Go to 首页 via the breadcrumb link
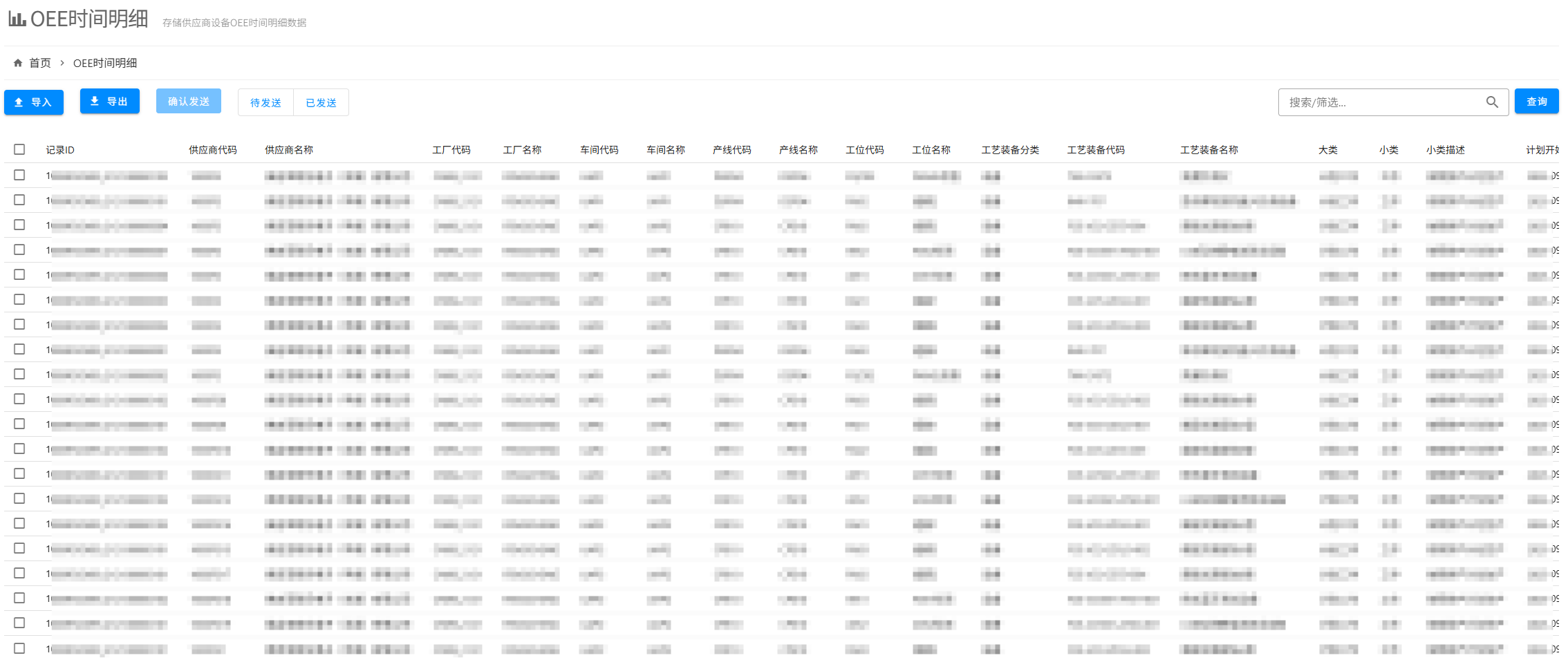The width and height of the screenshot is (1568, 660). click(x=40, y=63)
